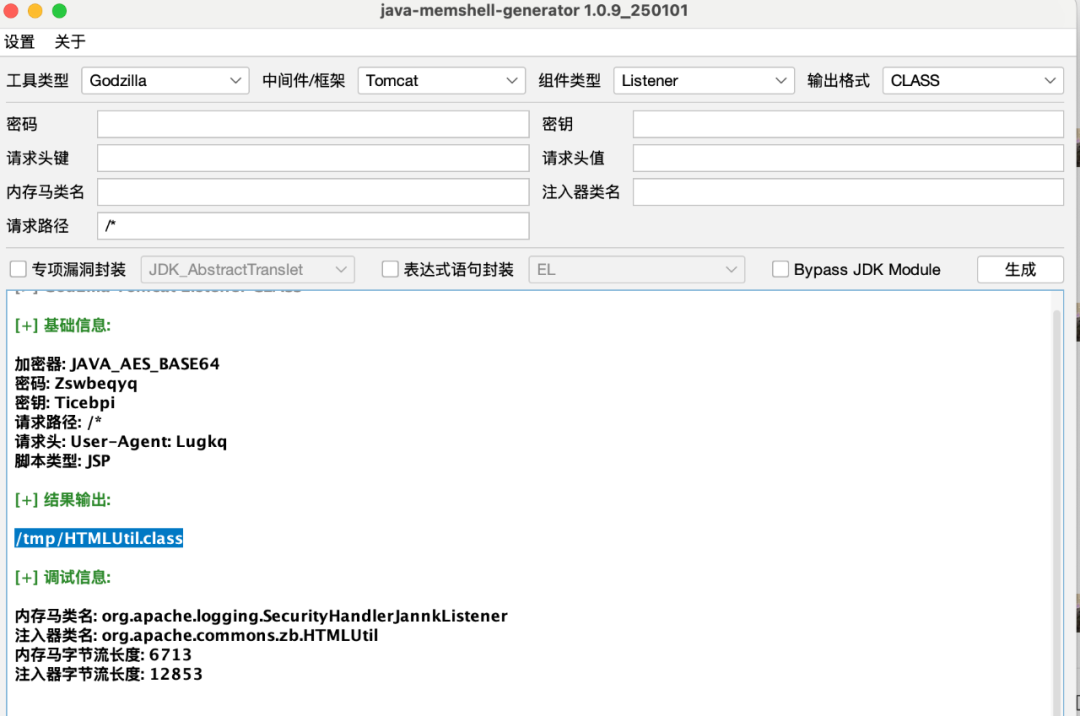This screenshot has width=1080, height=716.
Task: Toggle the Bypass JDK Module checkbox
Action: pyautogui.click(x=780, y=269)
